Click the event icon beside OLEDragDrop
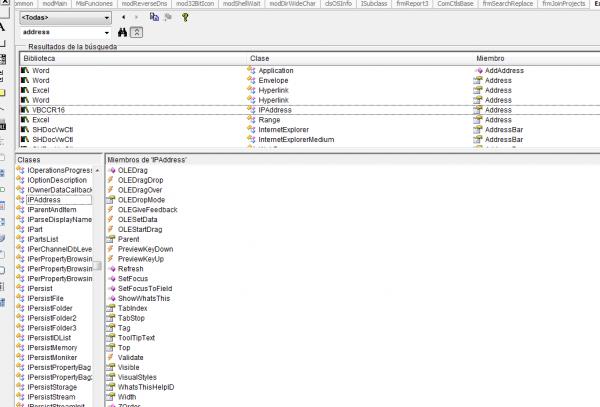This screenshot has height=407, width=600. tap(111, 180)
